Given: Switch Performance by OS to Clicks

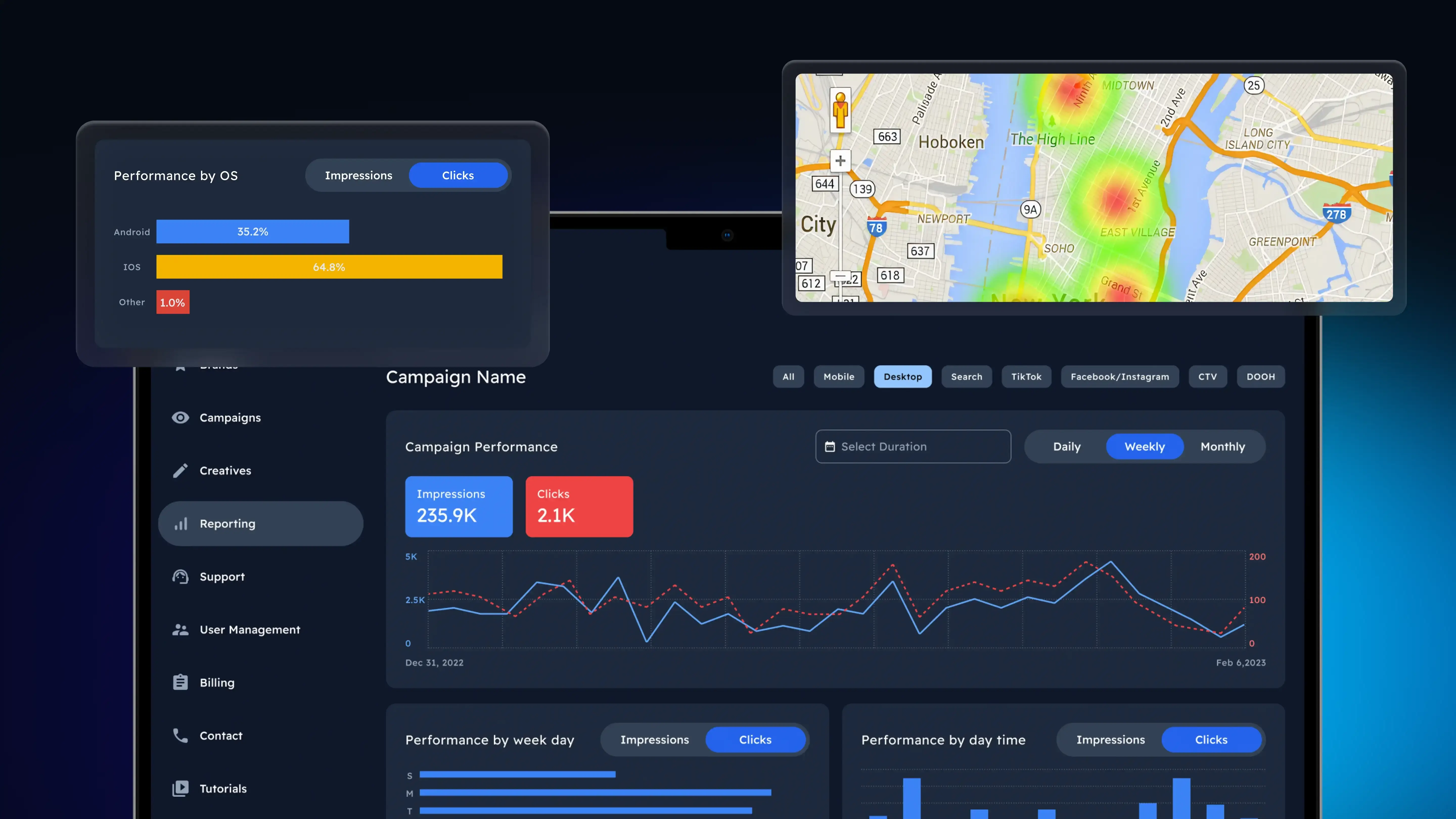Looking at the screenshot, I should pyautogui.click(x=458, y=175).
